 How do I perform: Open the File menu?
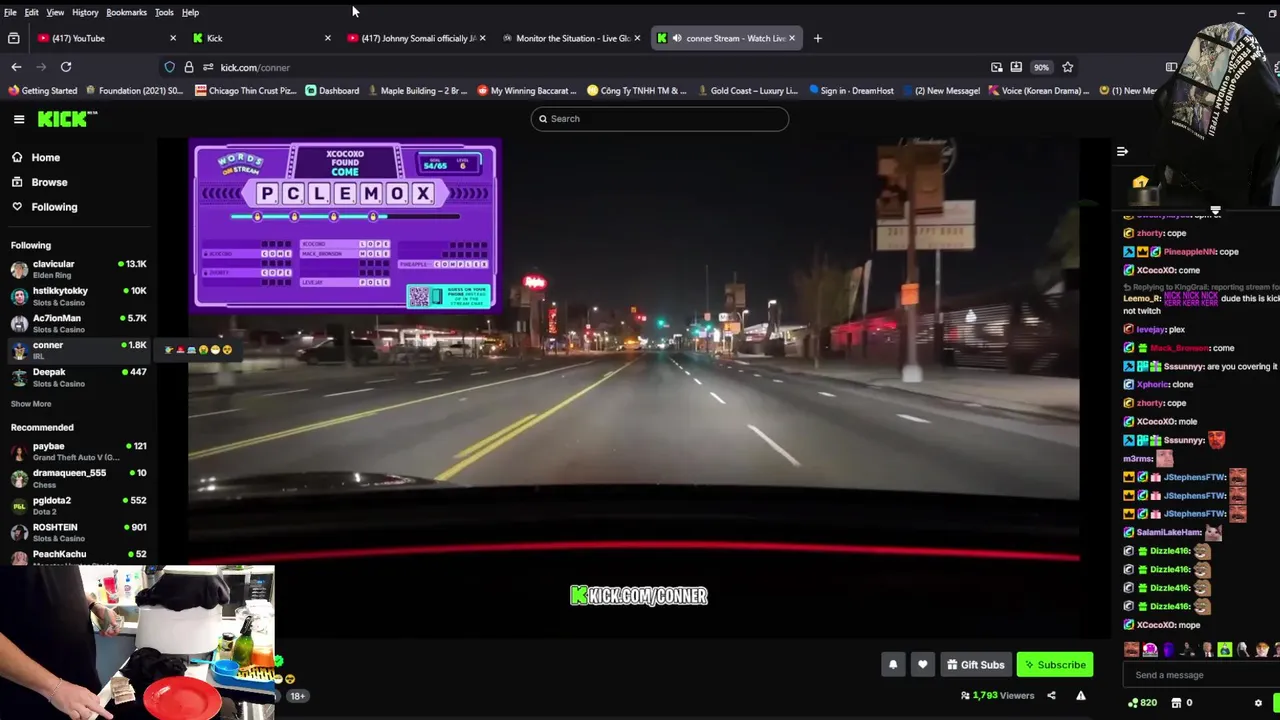tap(10, 12)
